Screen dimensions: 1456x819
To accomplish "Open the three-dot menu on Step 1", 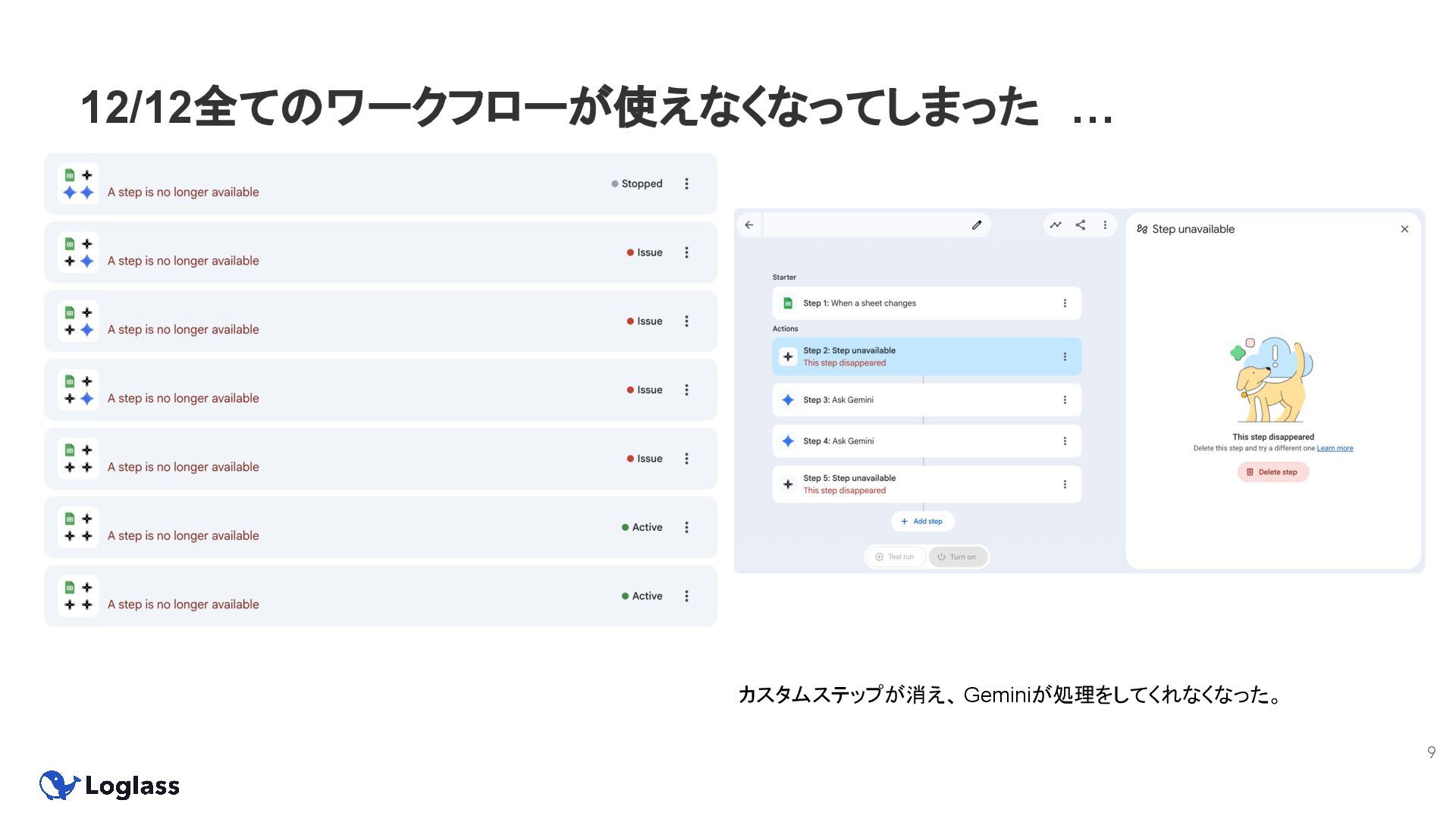I will point(1065,303).
